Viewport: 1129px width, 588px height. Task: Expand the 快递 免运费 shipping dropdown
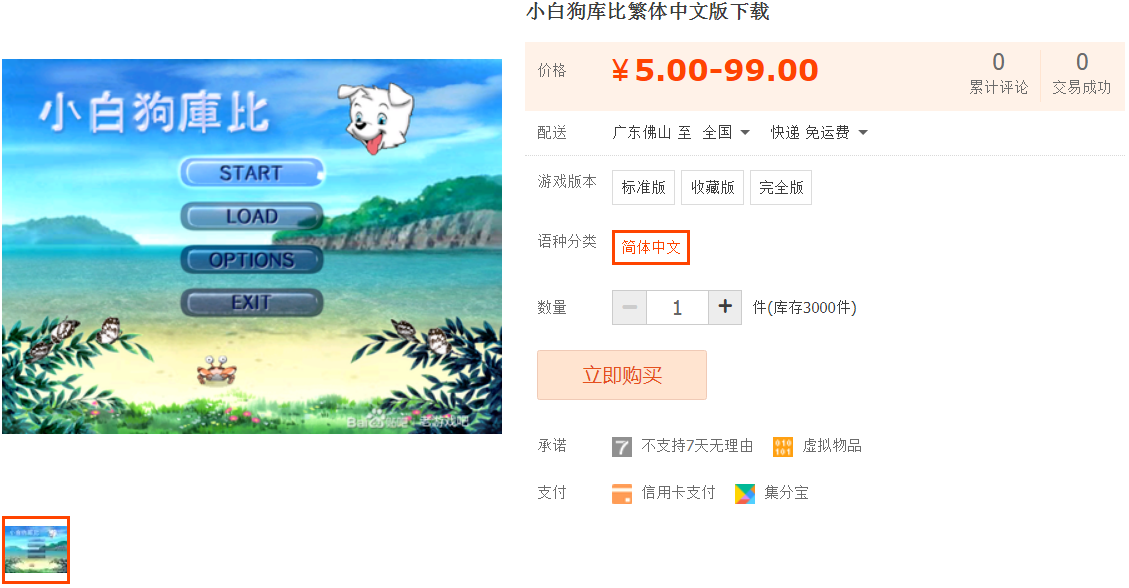(819, 132)
